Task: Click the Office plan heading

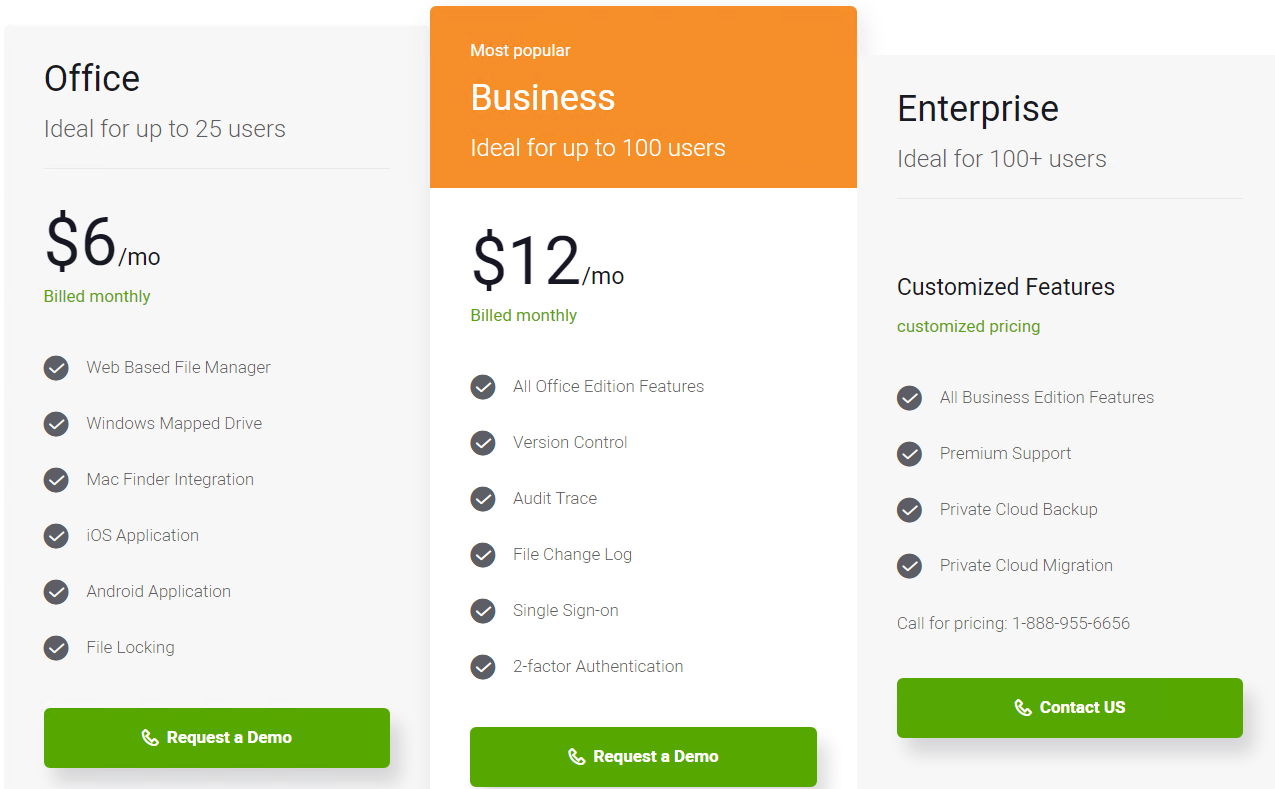Action: [92, 78]
